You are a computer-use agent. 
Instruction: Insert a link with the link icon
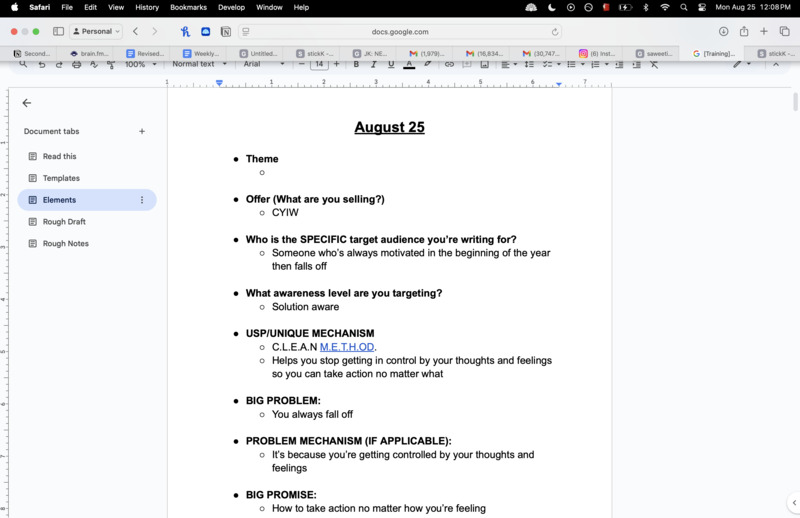449,64
